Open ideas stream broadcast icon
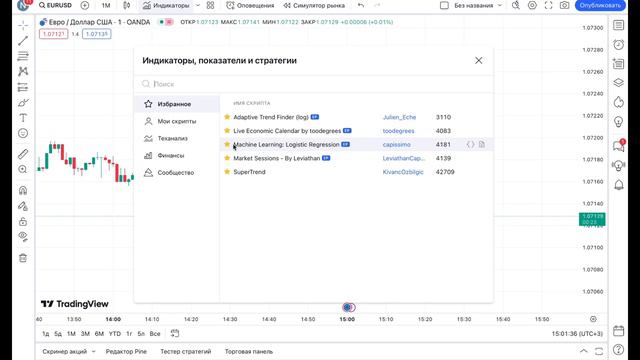This screenshot has width=640, height=360. (x=618, y=165)
